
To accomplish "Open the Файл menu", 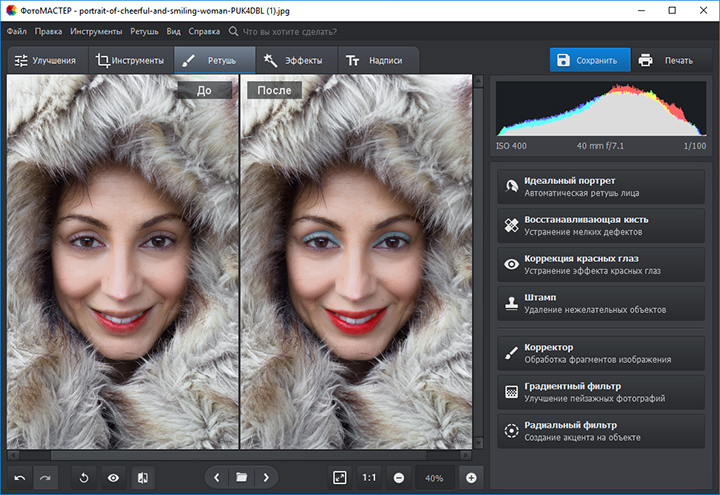I will 16,31.
